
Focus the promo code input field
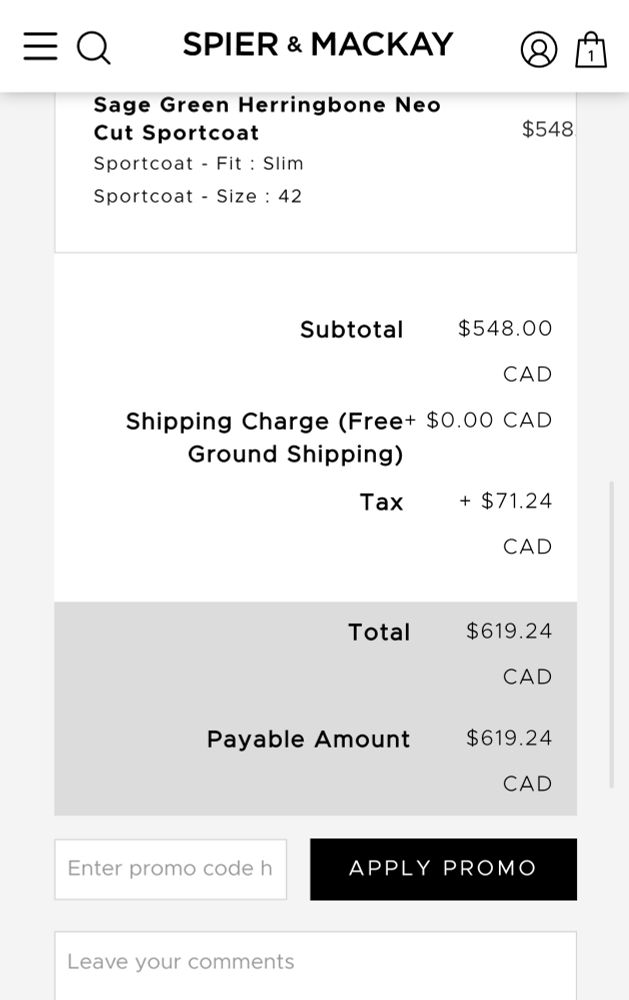(x=170, y=869)
